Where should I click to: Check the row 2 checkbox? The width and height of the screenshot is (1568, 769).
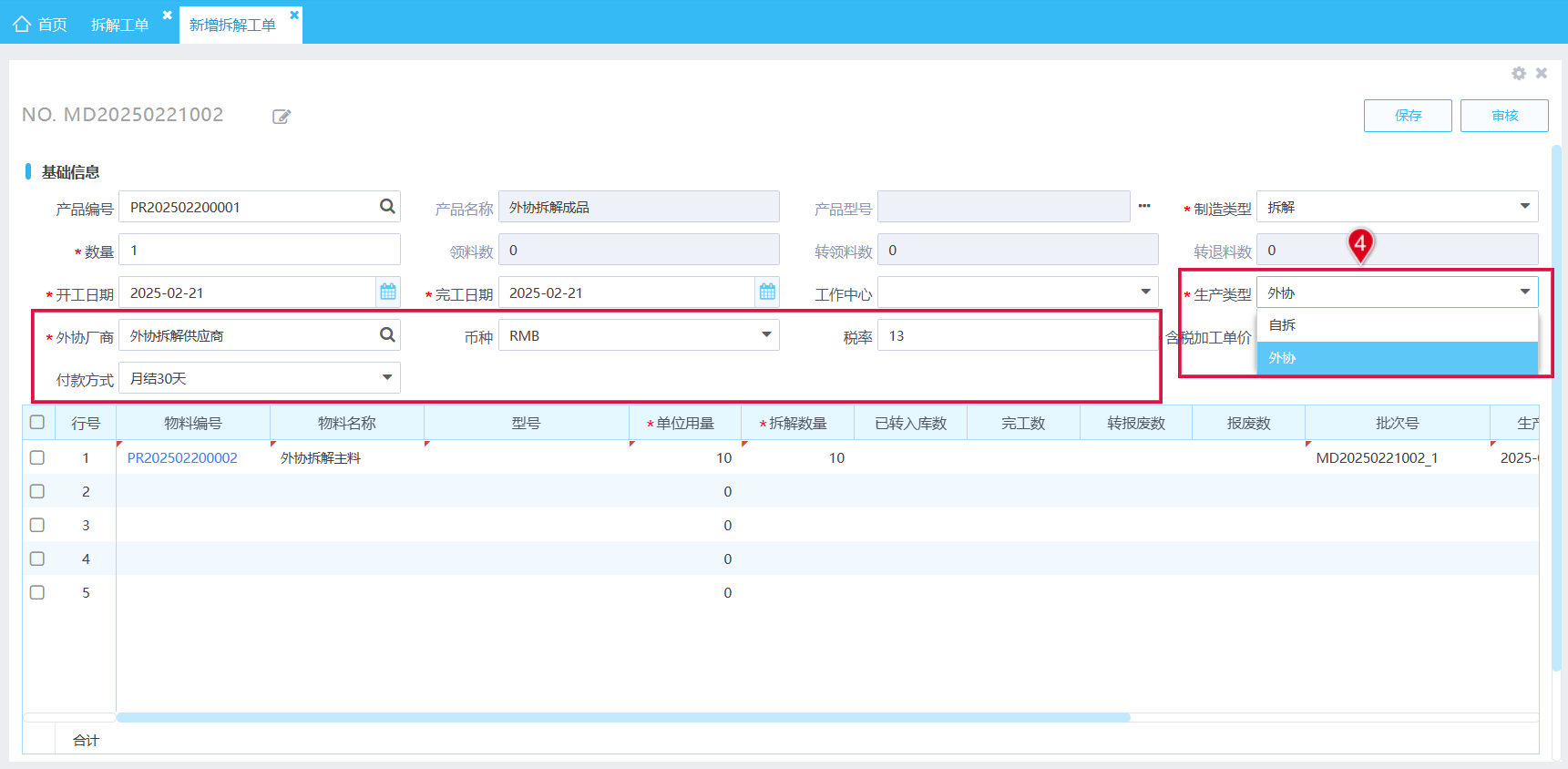tap(37, 491)
